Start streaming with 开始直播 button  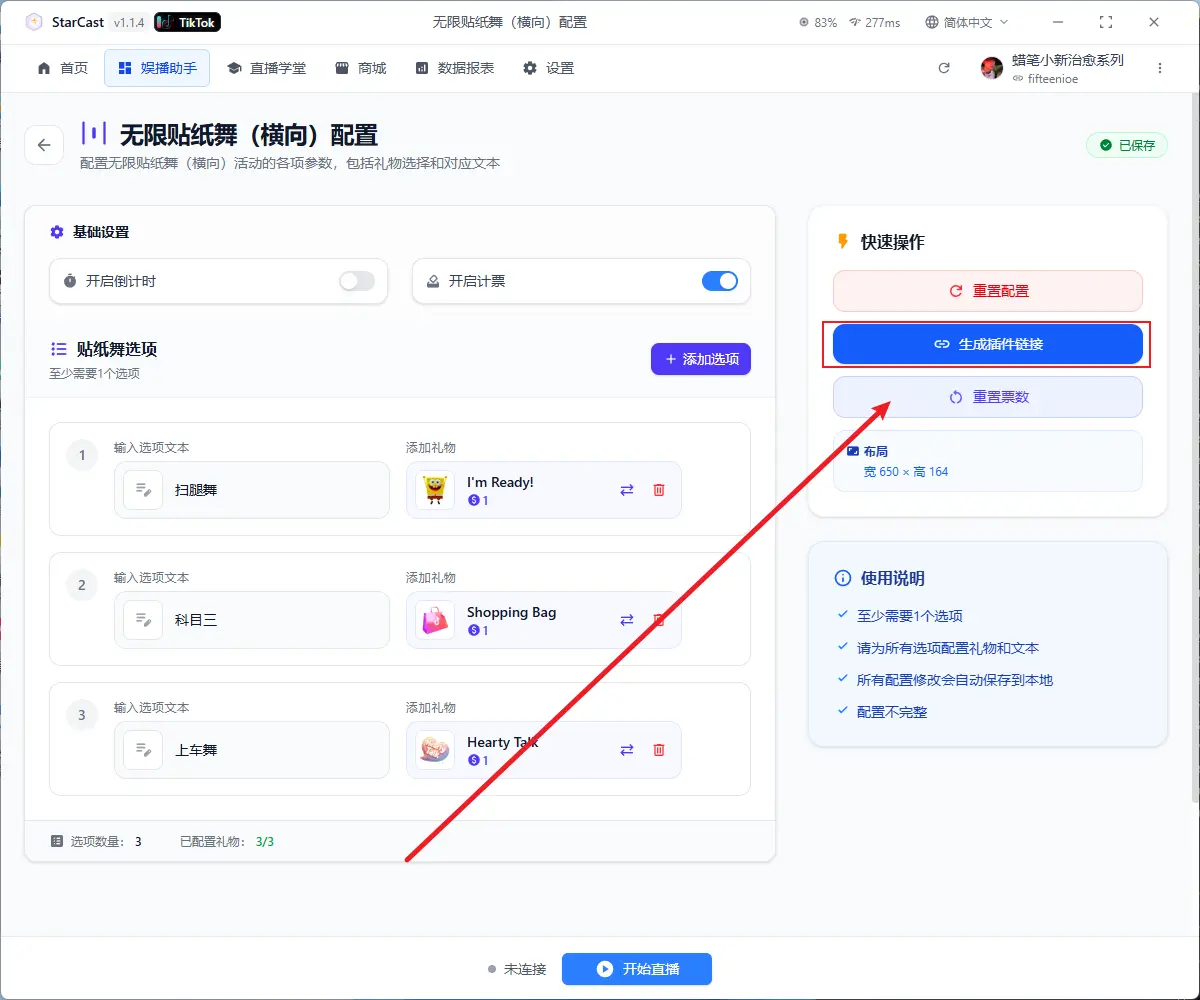636,969
